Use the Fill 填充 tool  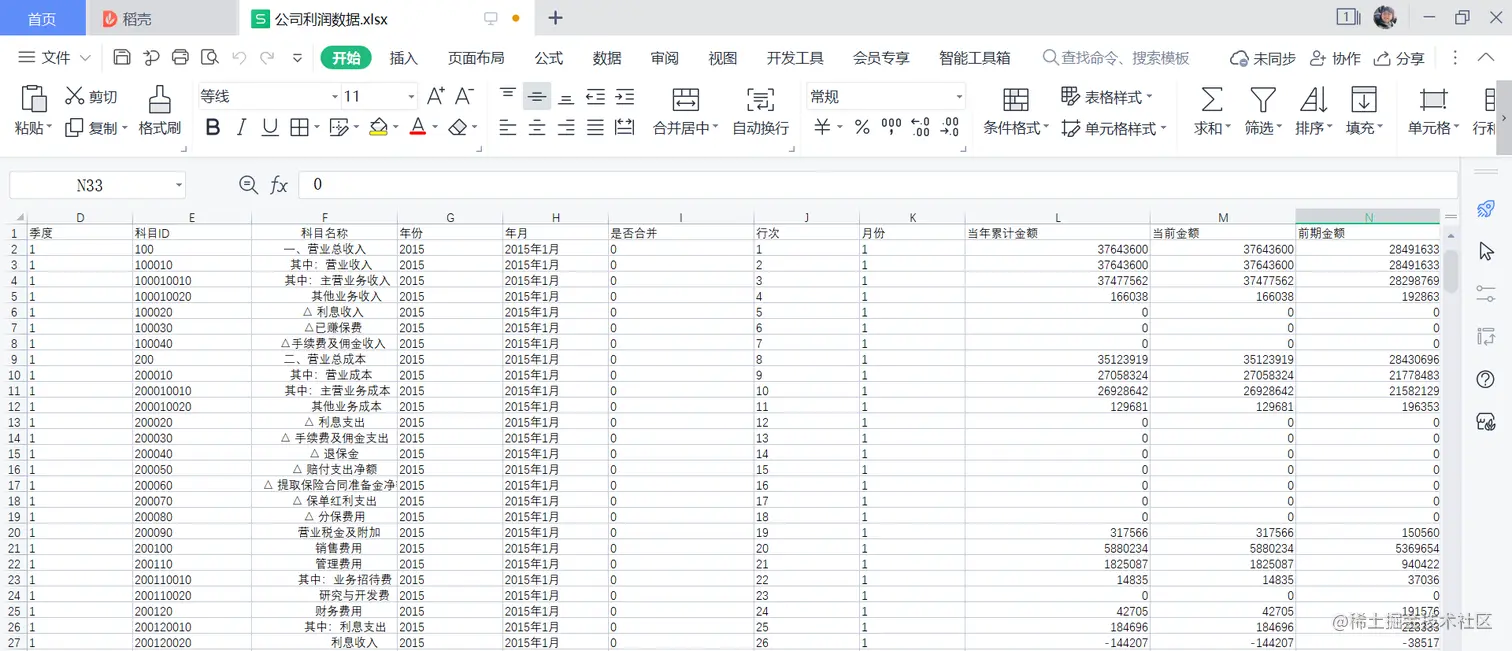(x=1364, y=110)
